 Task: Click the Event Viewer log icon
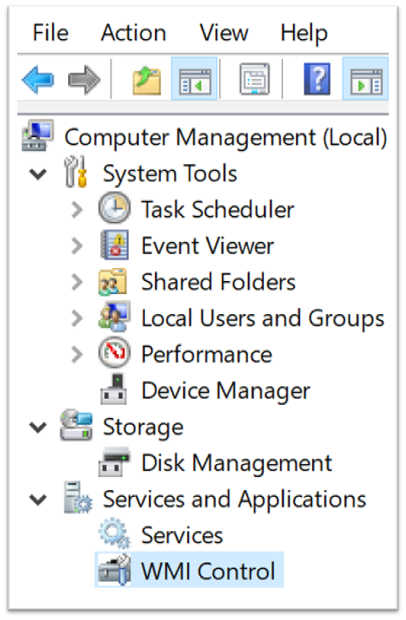point(114,244)
